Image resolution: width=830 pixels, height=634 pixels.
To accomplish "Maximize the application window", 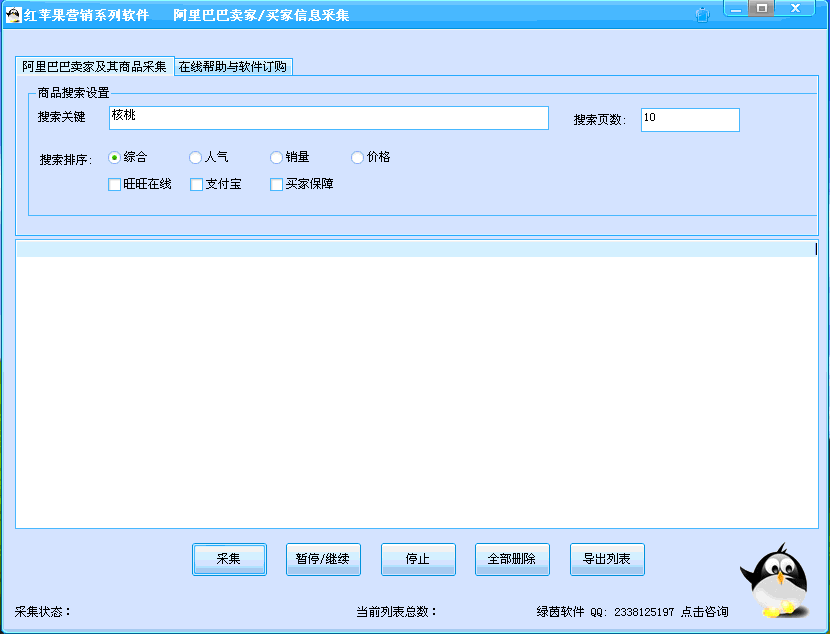I will click(x=762, y=8).
